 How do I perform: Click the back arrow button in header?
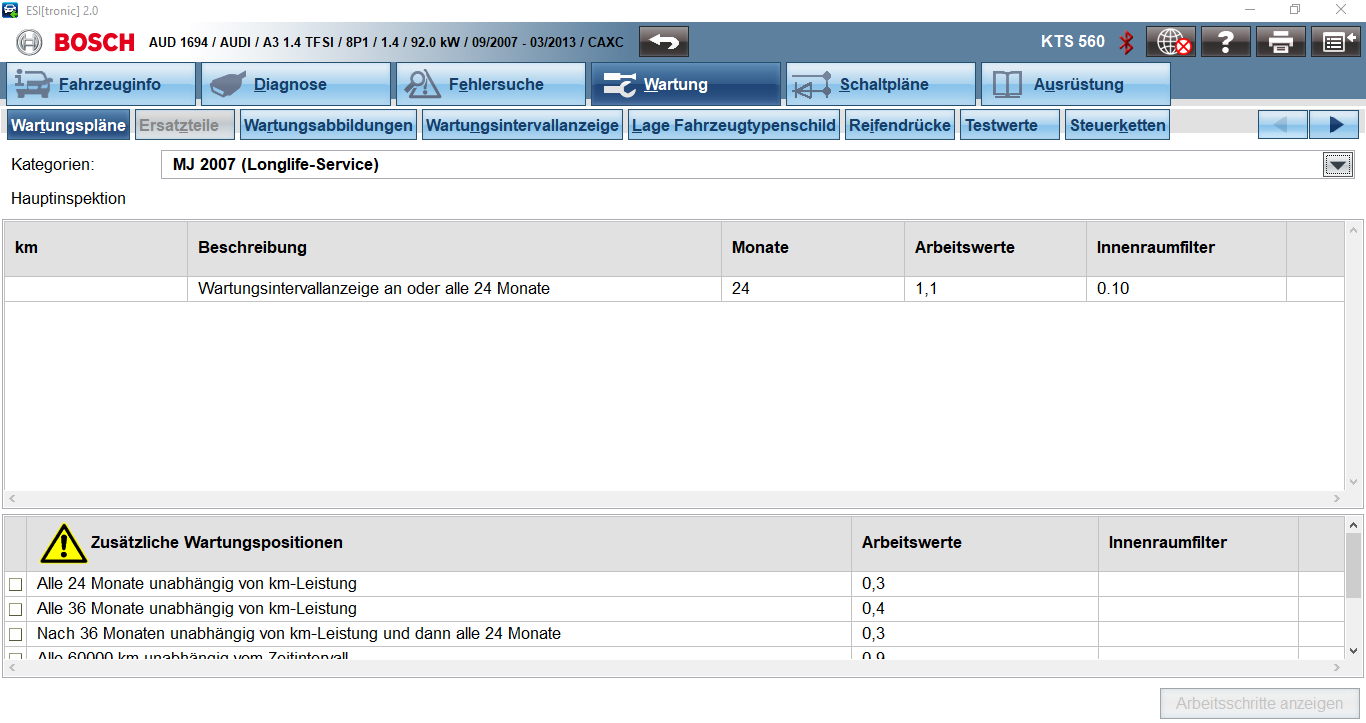pyautogui.click(x=664, y=42)
